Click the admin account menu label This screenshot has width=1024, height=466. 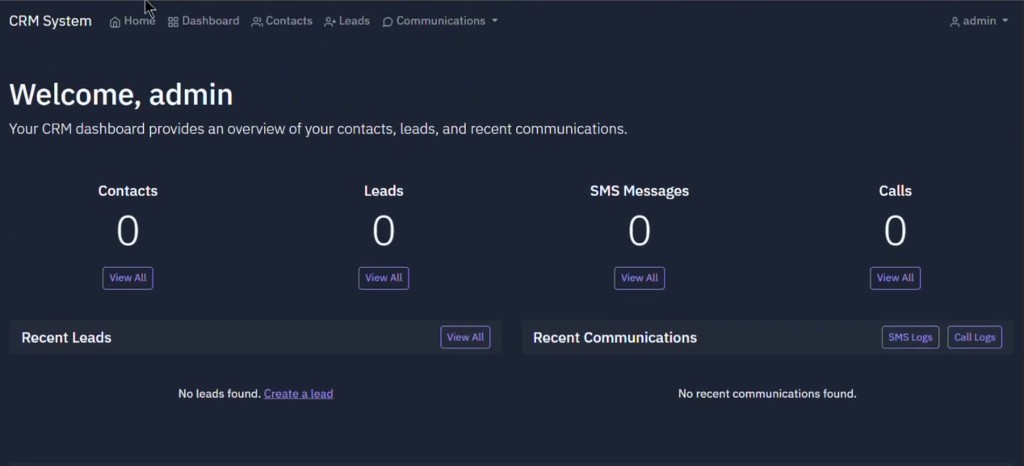(x=980, y=21)
